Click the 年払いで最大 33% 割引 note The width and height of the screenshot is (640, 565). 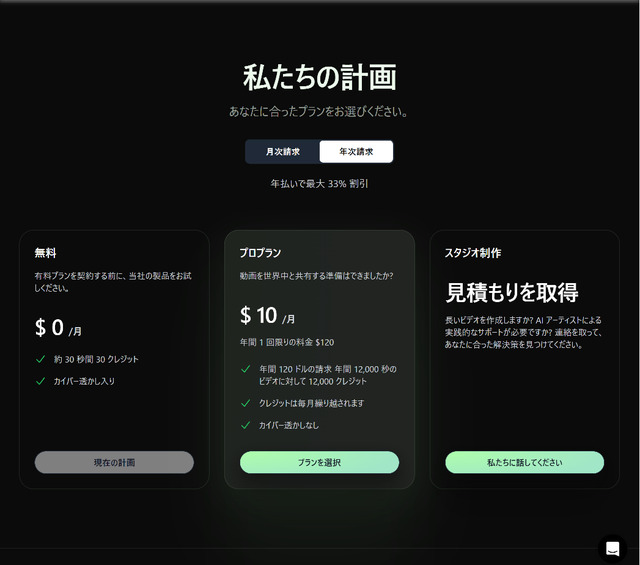pos(320,184)
